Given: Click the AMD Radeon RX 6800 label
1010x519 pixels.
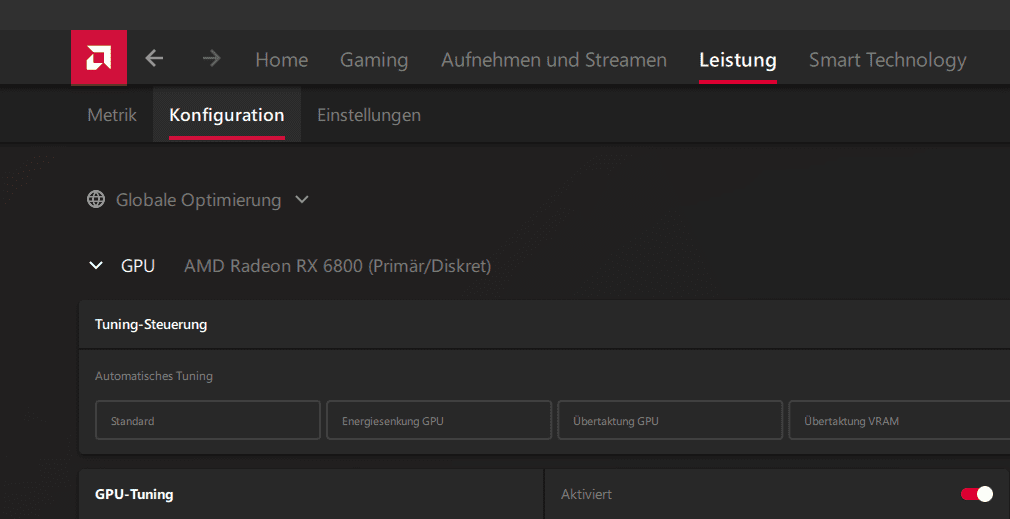Looking at the screenshot, I should [338, 265].
